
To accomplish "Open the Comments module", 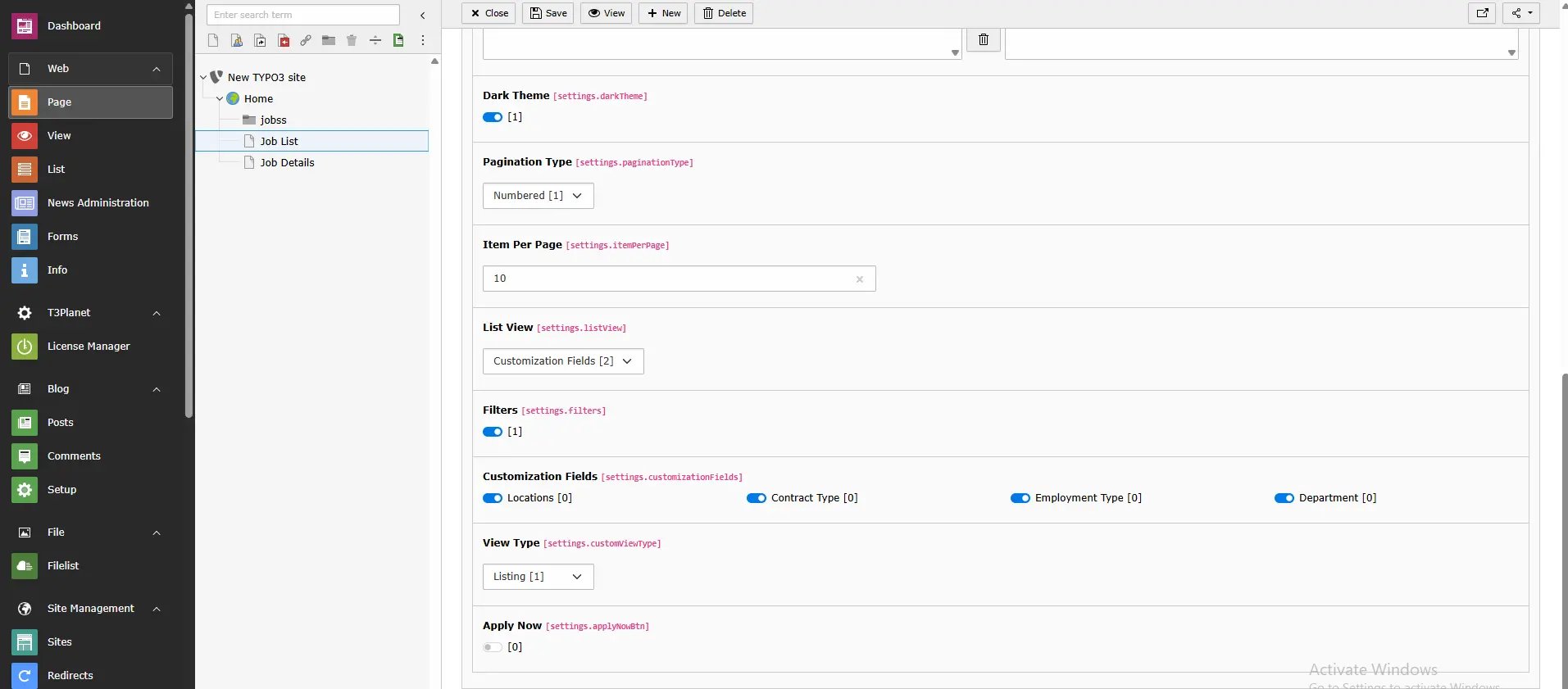I will pyautogui.click(x=90, y=456).
